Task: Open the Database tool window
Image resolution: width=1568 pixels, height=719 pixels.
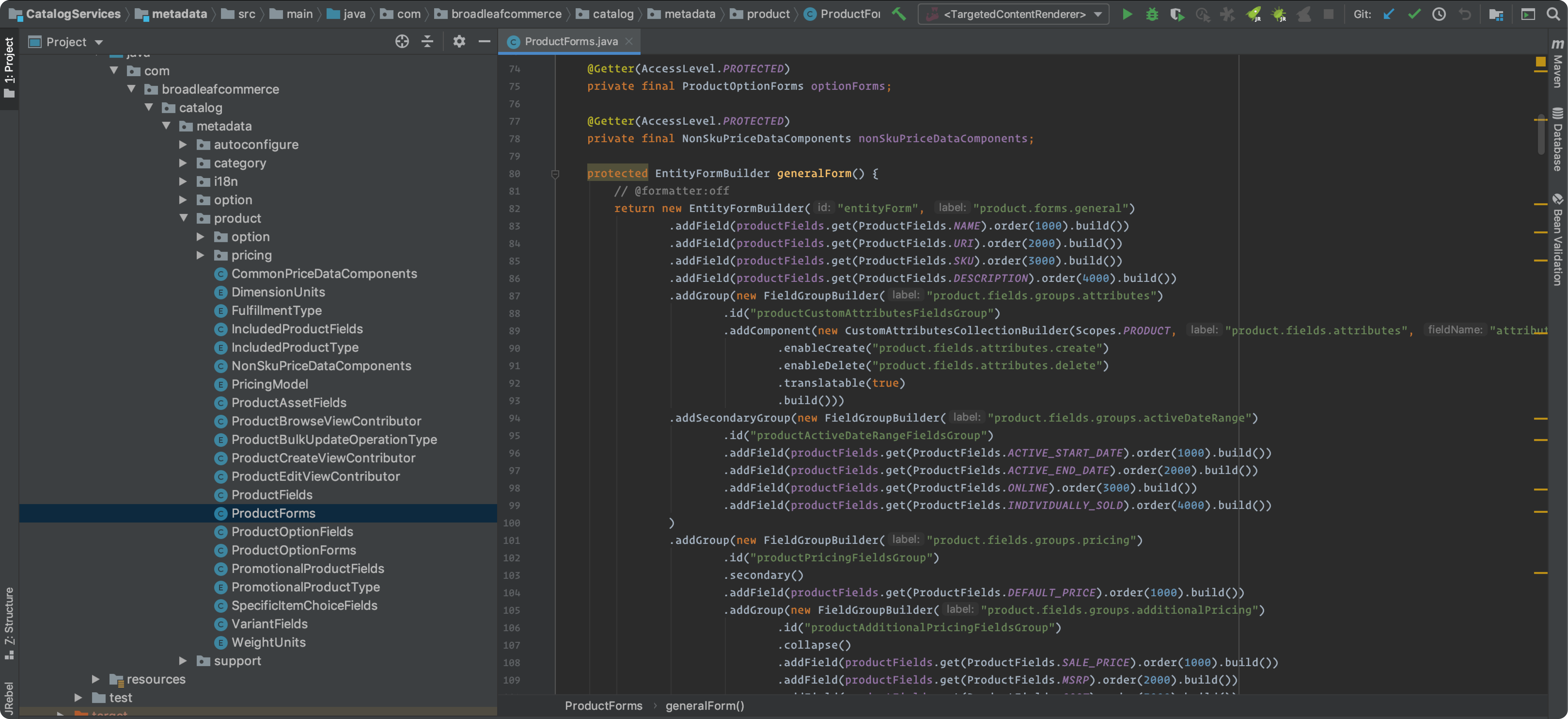Action: [x=1558, y=139]
